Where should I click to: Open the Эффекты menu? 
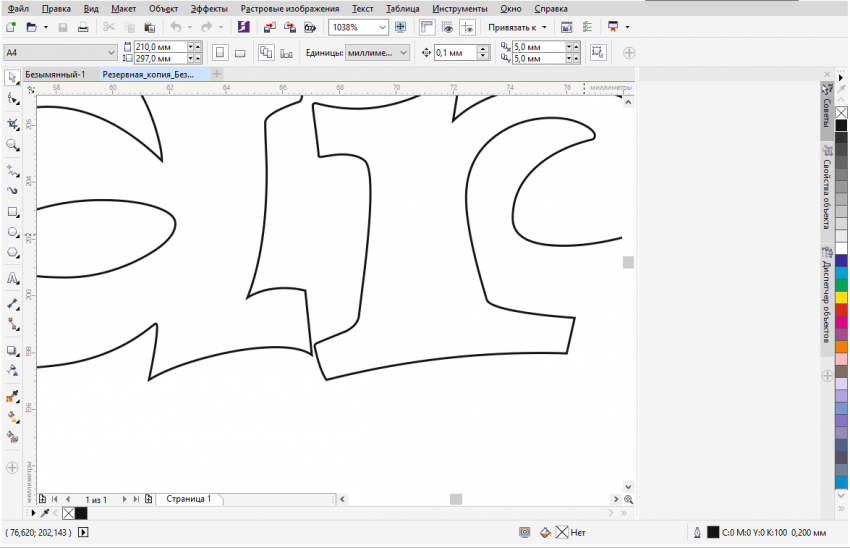(x=209, y=8)
